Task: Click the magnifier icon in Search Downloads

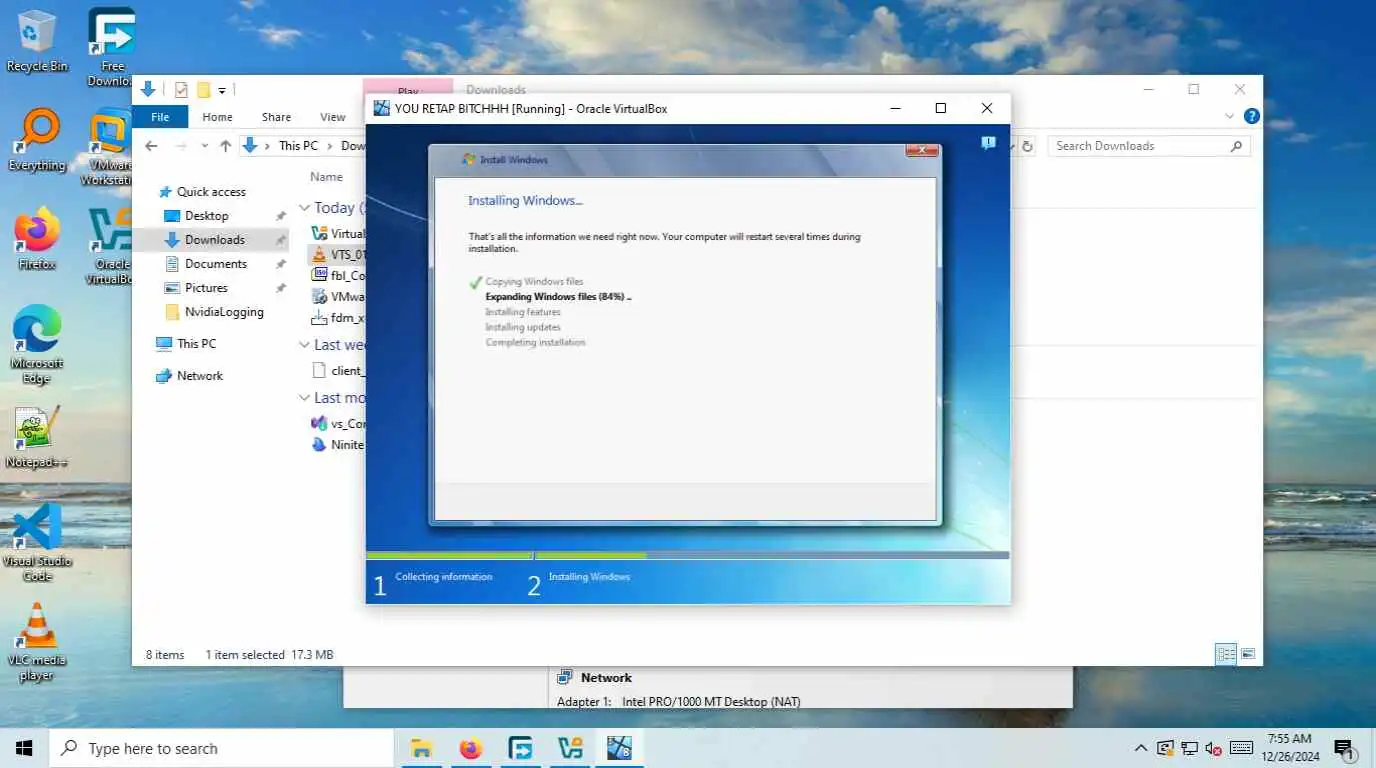Action: (x=1237, y=146)
